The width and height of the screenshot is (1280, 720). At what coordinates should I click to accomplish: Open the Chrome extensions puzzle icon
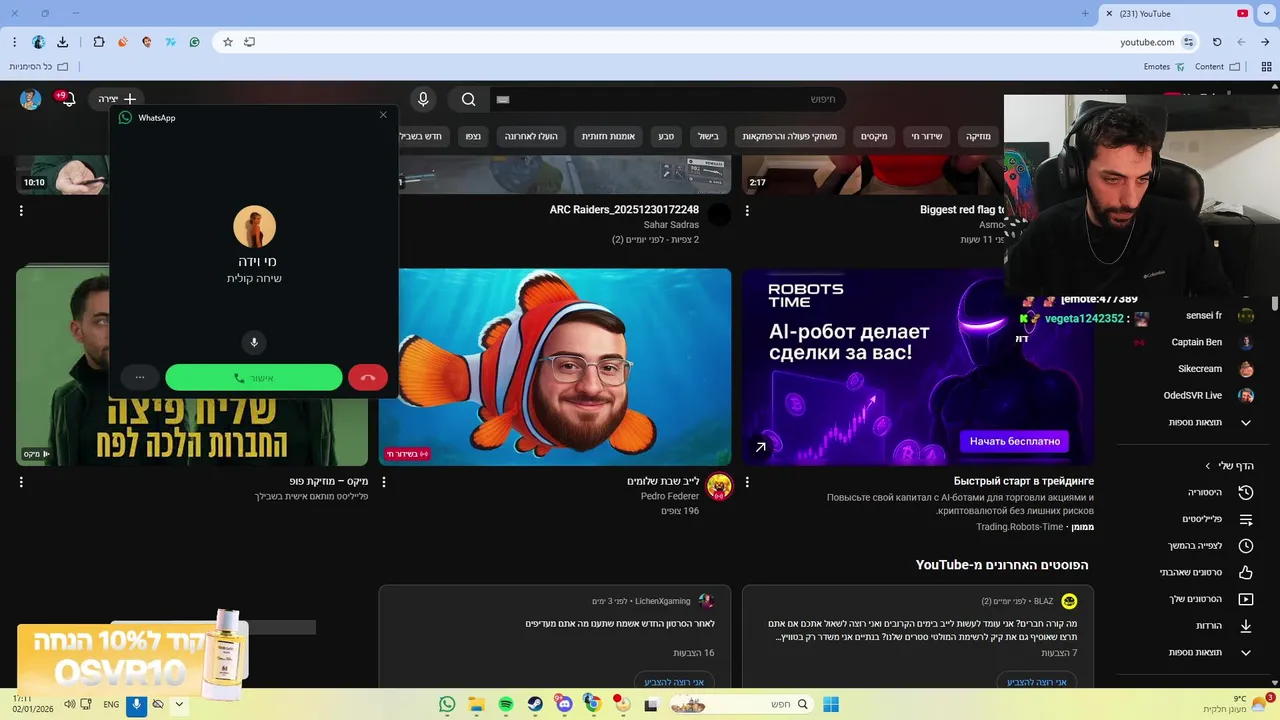coord(98,42)
